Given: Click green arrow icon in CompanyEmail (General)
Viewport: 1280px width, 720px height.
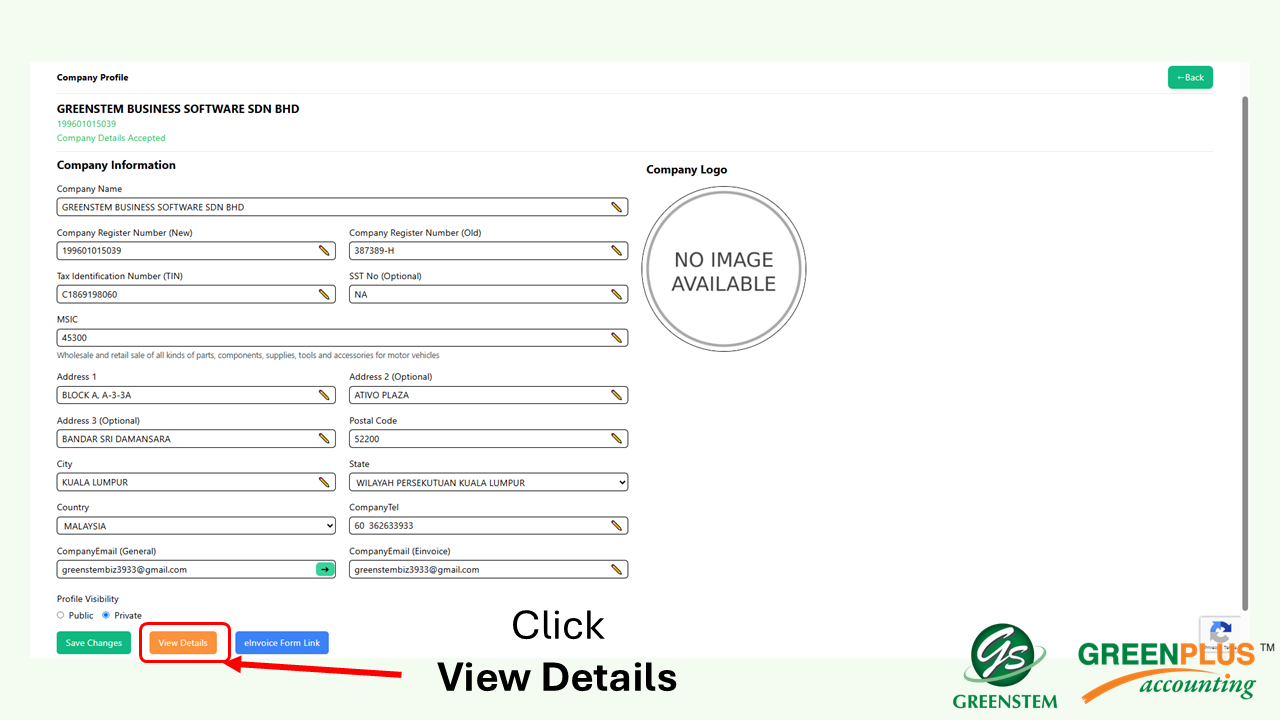Looking at the screenshot, I should coord(324,569).
